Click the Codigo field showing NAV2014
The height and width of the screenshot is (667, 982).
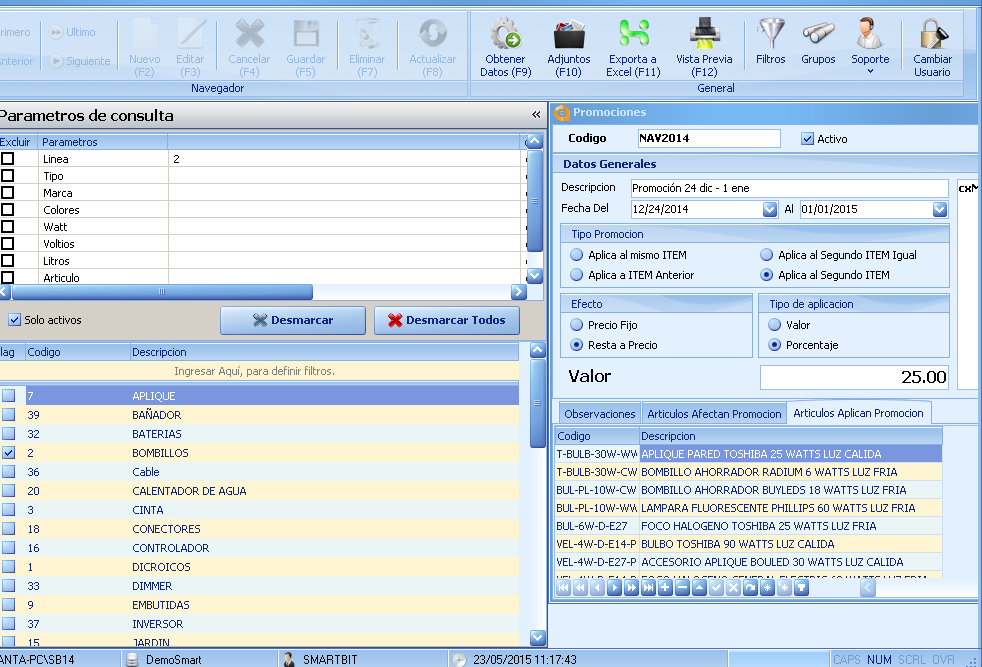[x=707, y=138]
